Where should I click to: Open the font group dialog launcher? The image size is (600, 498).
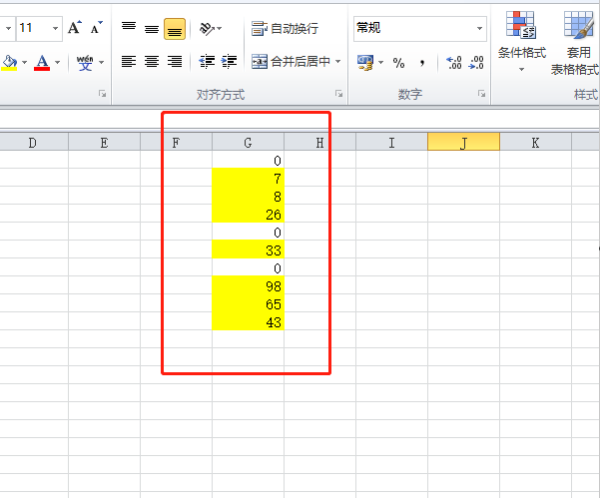(102, 94)
